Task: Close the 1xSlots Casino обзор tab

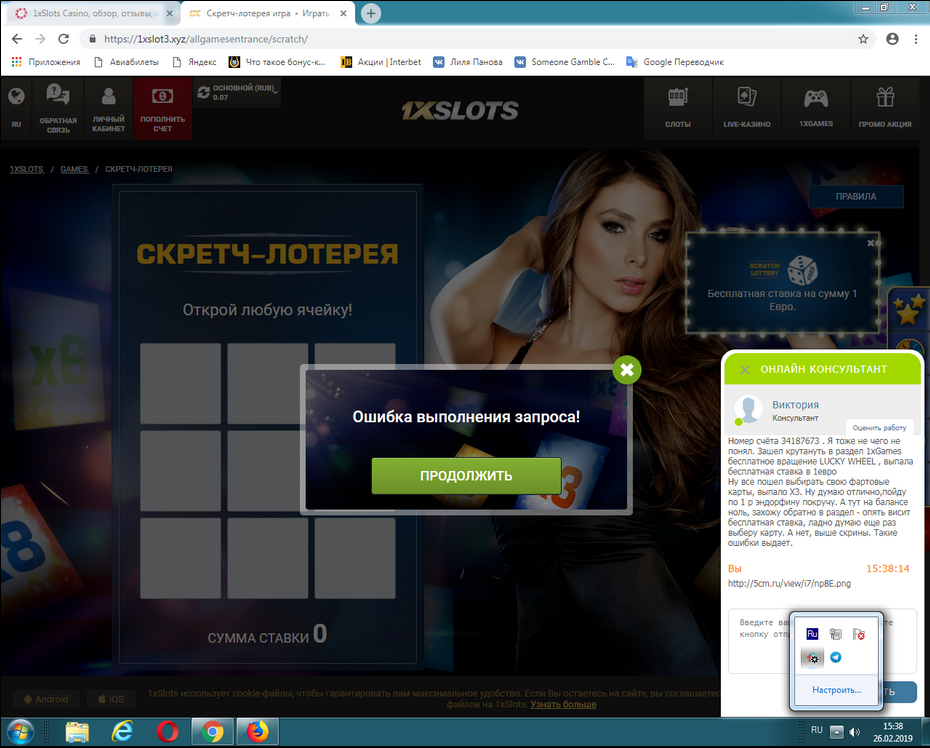Action: click(x=170, y=13)
